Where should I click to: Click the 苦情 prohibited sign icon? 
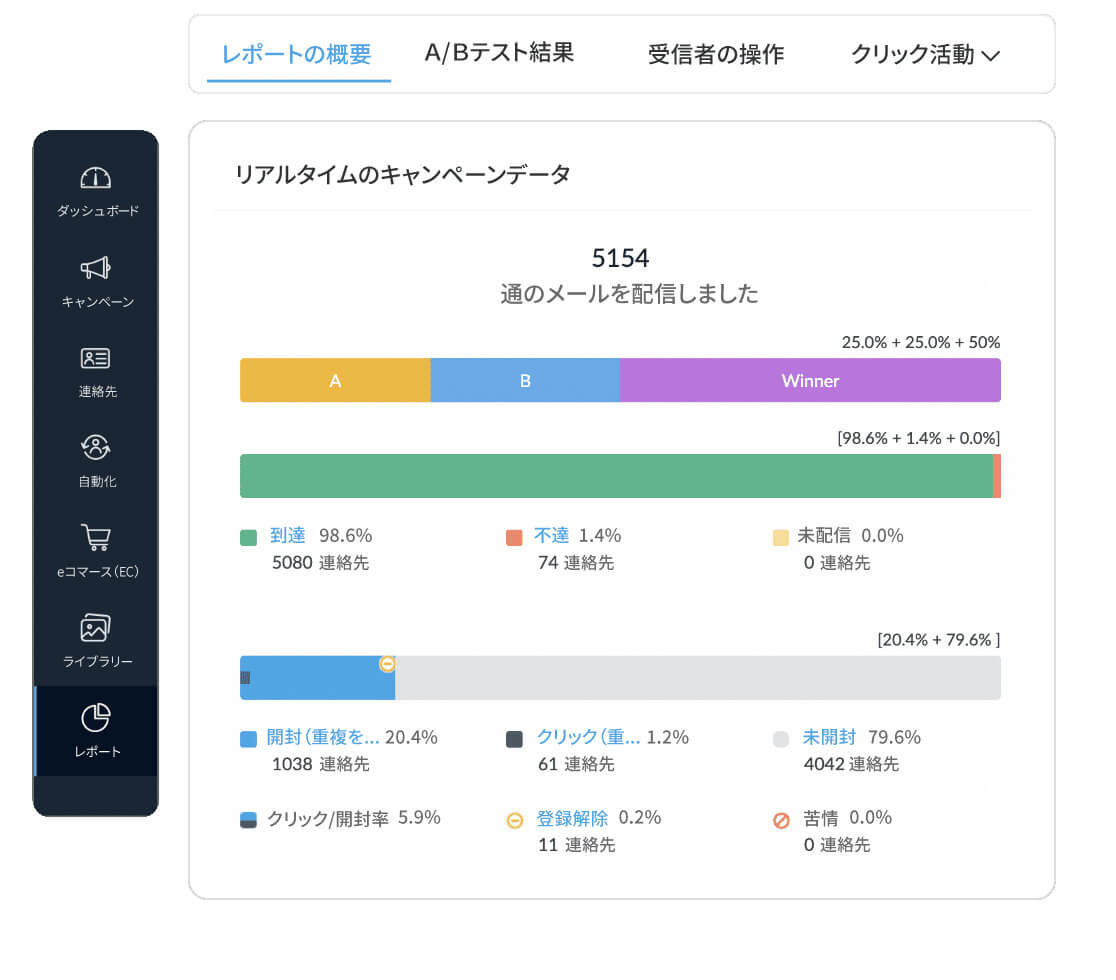pyautogui.click(x=781, y=820)
